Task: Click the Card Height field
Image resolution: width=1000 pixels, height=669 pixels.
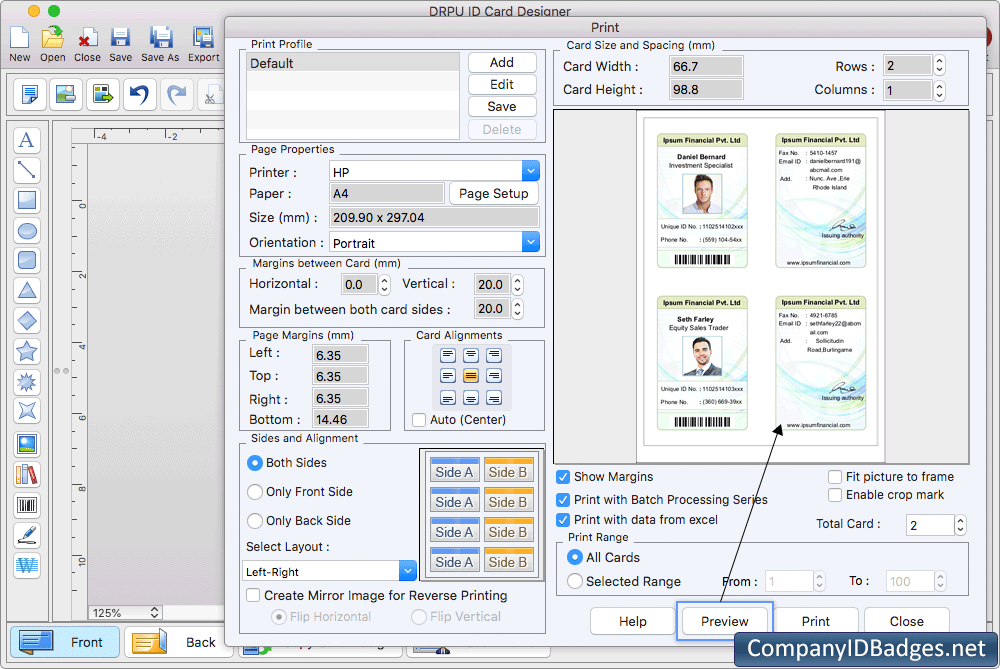Action: pyautogui.click(x=706, y=90)
